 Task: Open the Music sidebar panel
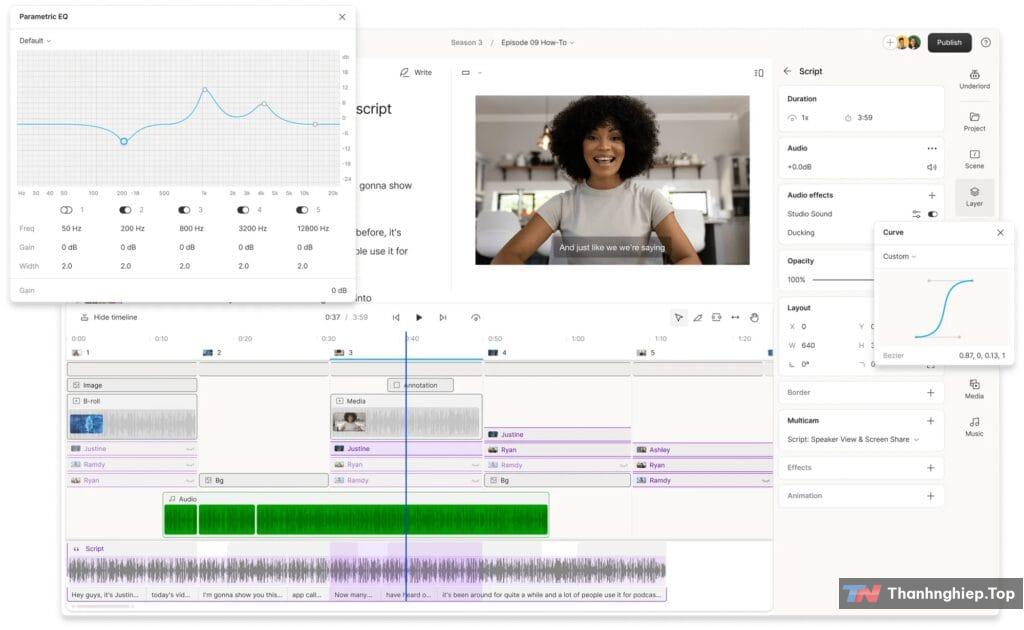pyautogui.click(x=974, y=426)
